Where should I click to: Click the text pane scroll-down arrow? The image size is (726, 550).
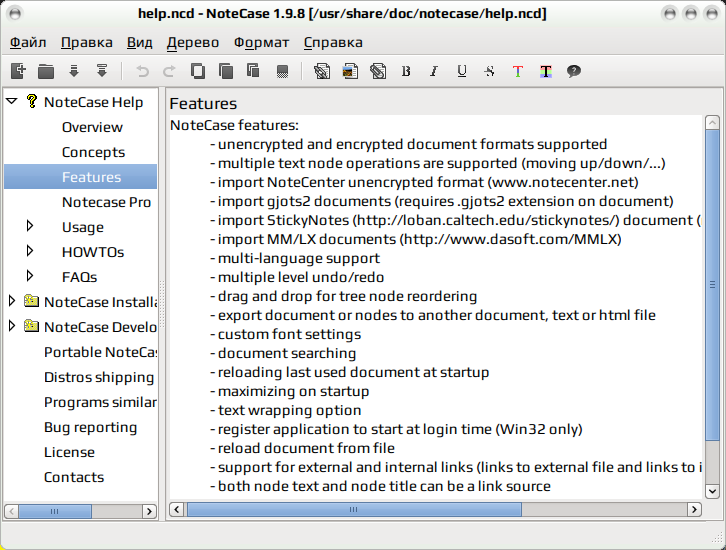[712, 491]
